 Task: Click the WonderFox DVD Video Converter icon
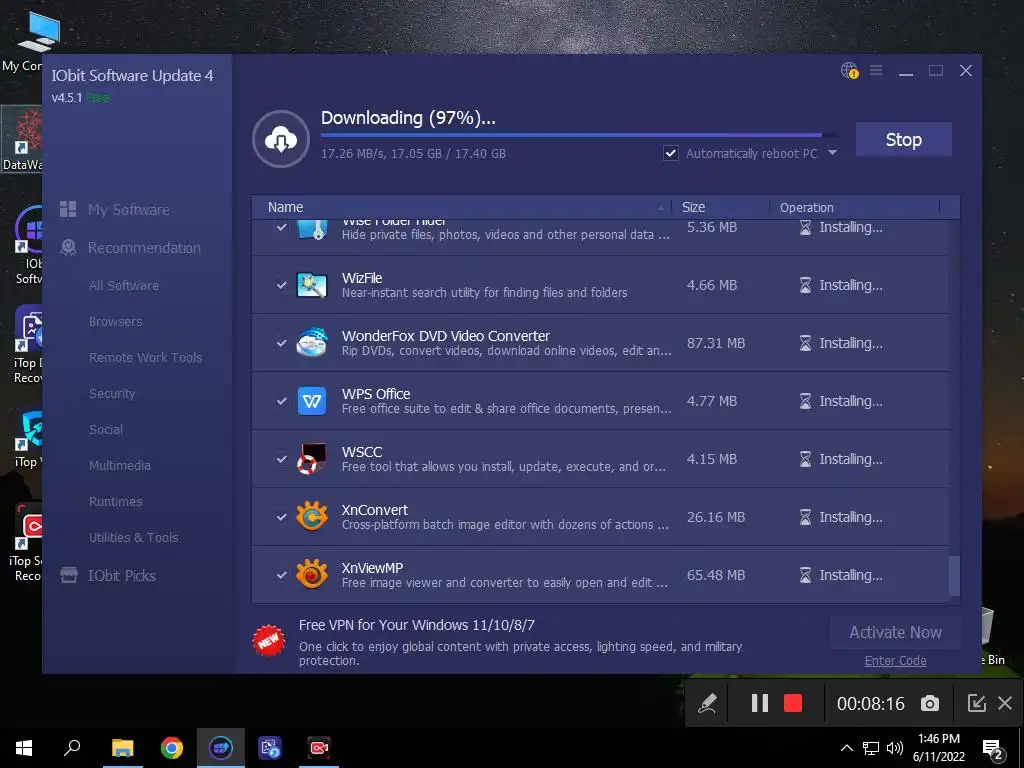(x=312, y=343)
